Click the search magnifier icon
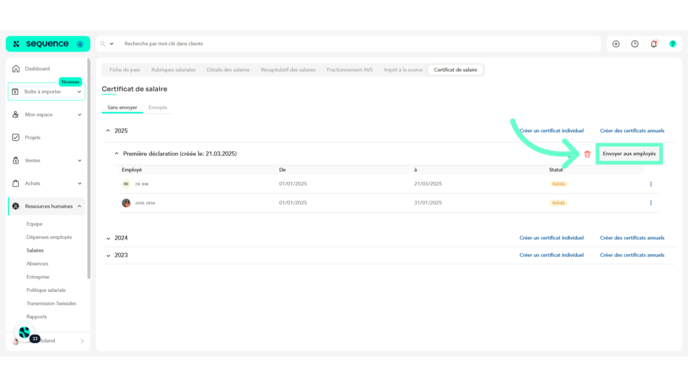Viewport: 688px width, 387px height. point(103,44)
